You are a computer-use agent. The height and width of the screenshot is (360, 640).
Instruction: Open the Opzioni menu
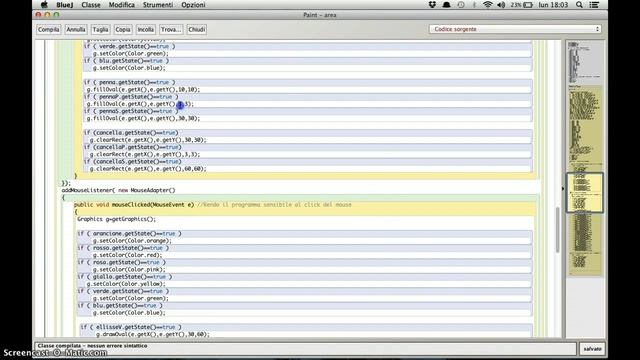click(x=193, y=5)
